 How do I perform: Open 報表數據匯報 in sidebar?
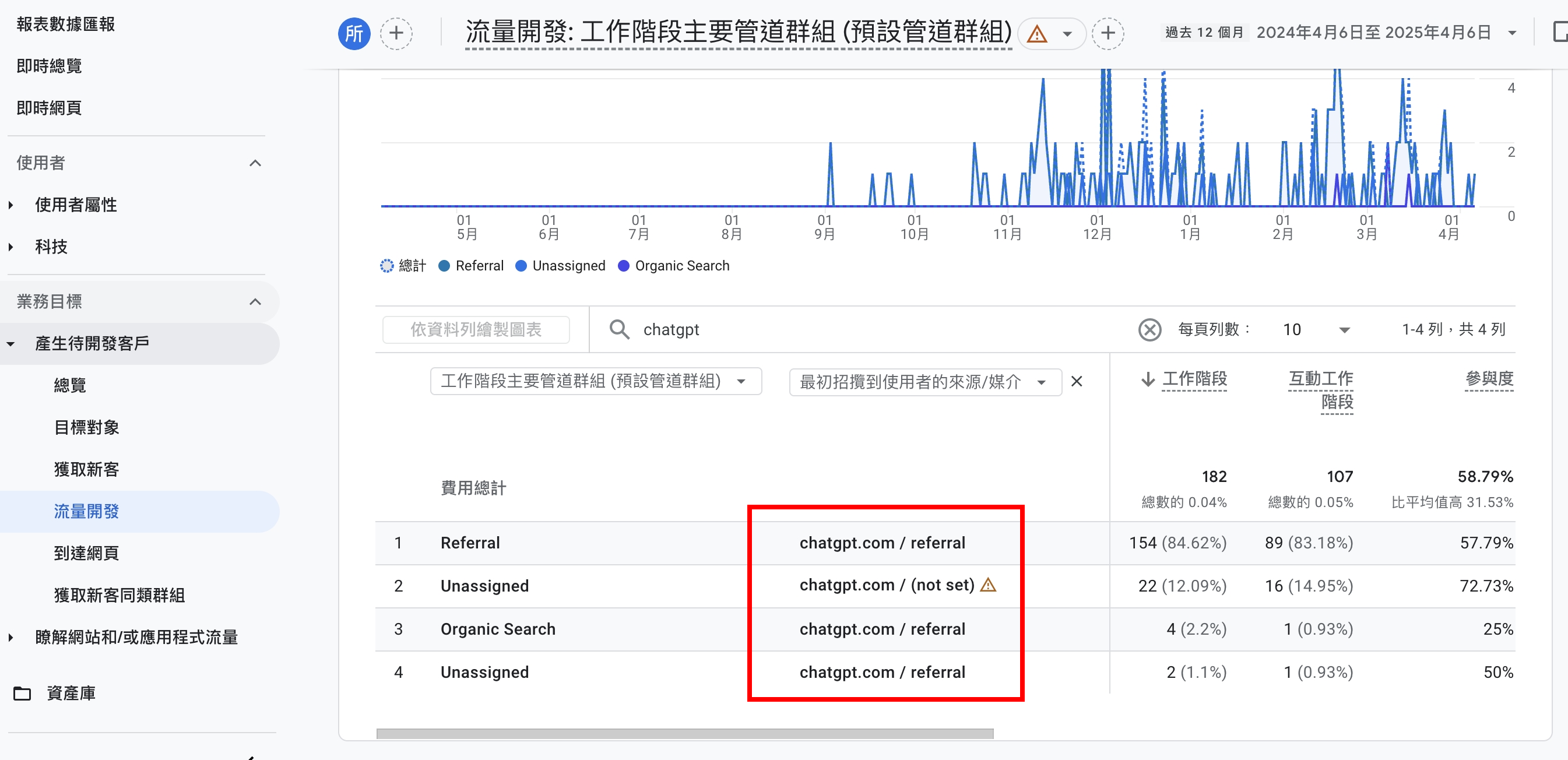pyautogui.click(x=66, y=24)
